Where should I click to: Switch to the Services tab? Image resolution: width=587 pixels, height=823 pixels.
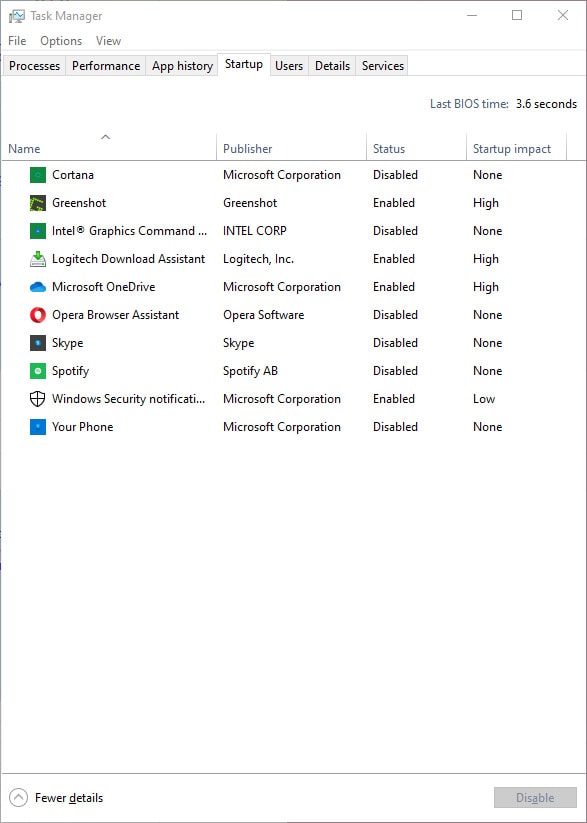pyautogui.click(x=381, y=66)
